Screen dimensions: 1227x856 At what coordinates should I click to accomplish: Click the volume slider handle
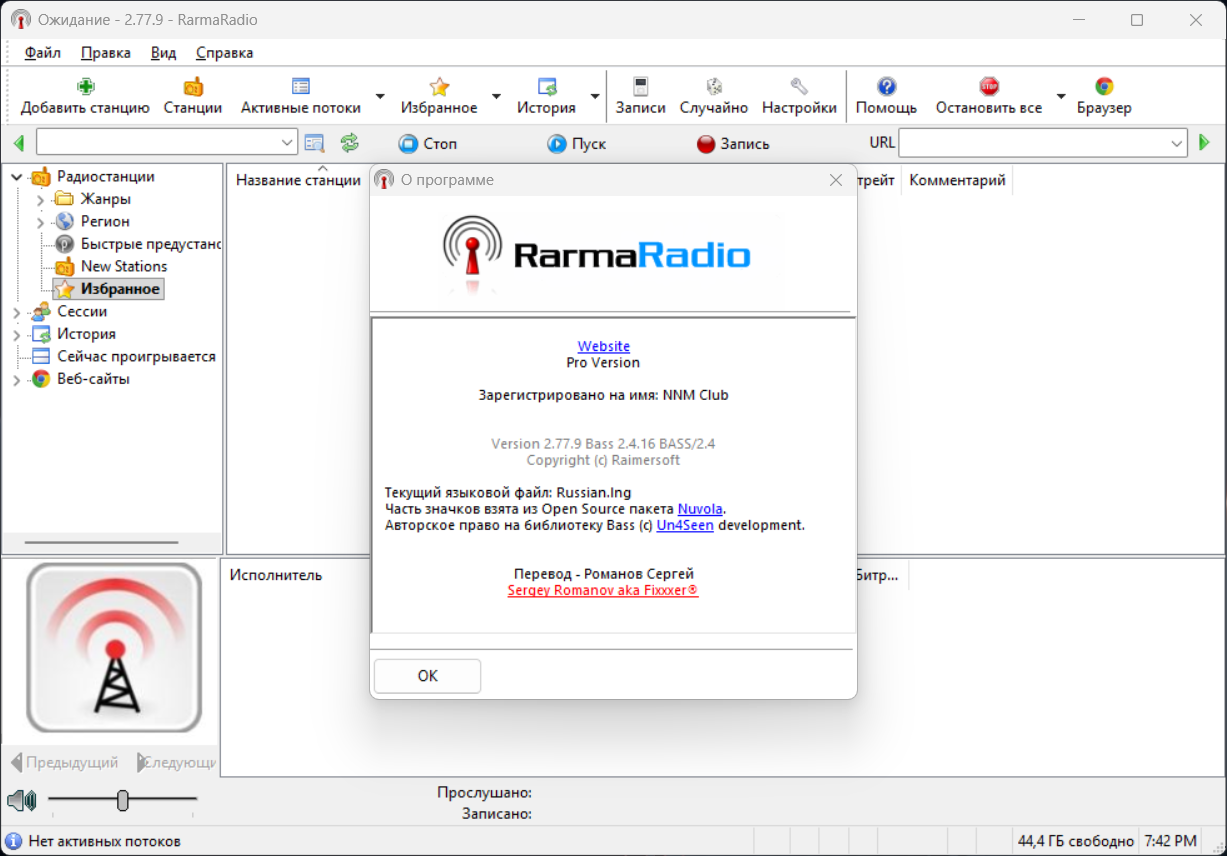[x=122, y=800]
